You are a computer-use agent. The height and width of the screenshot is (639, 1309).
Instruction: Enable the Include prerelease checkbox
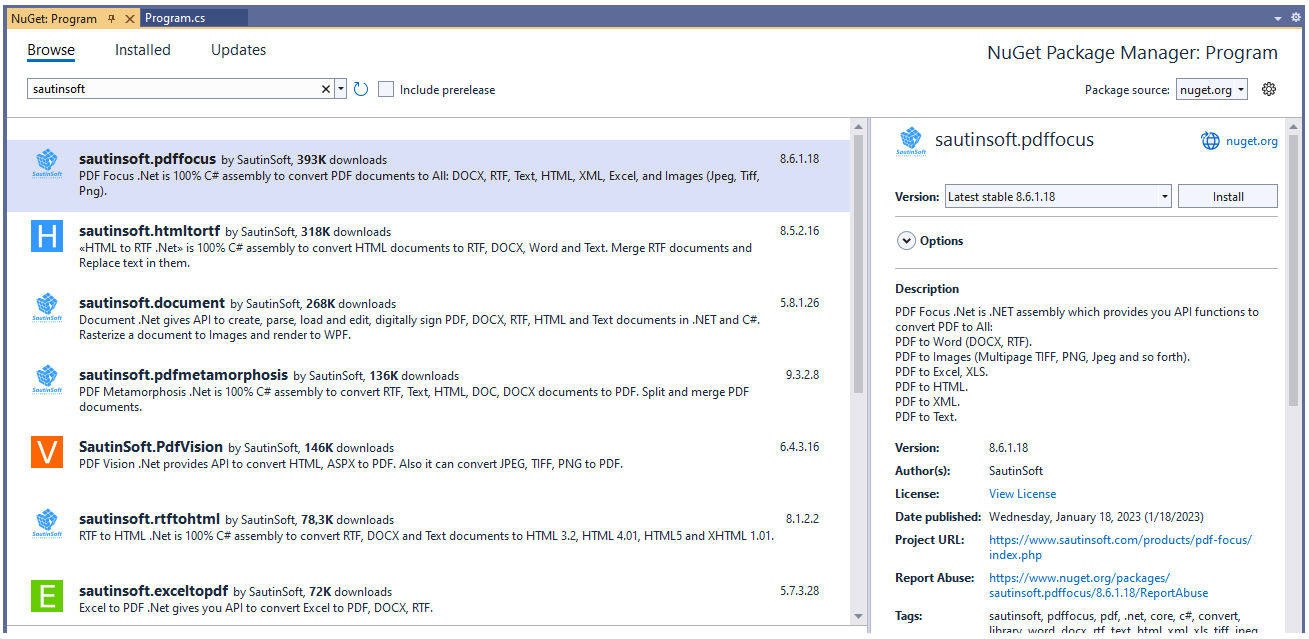(386, 89)
